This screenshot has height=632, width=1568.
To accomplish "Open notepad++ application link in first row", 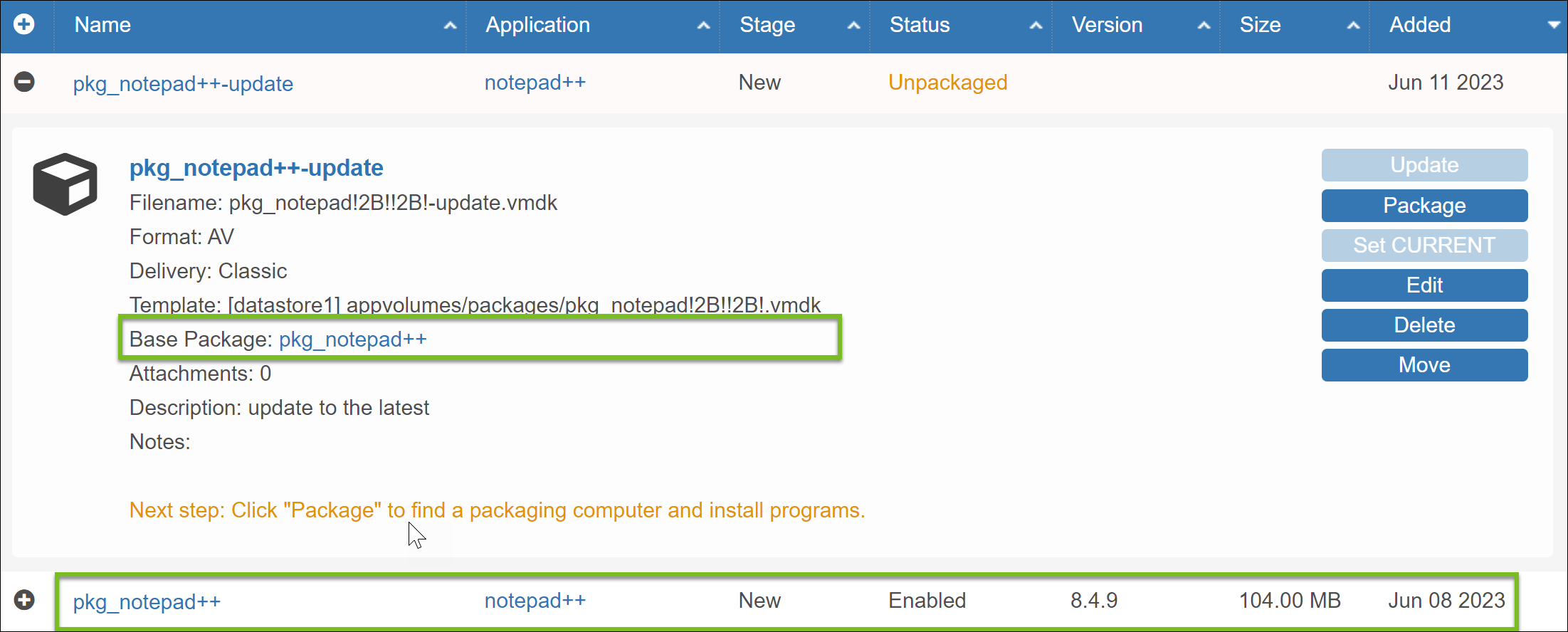I will point(535,83).
